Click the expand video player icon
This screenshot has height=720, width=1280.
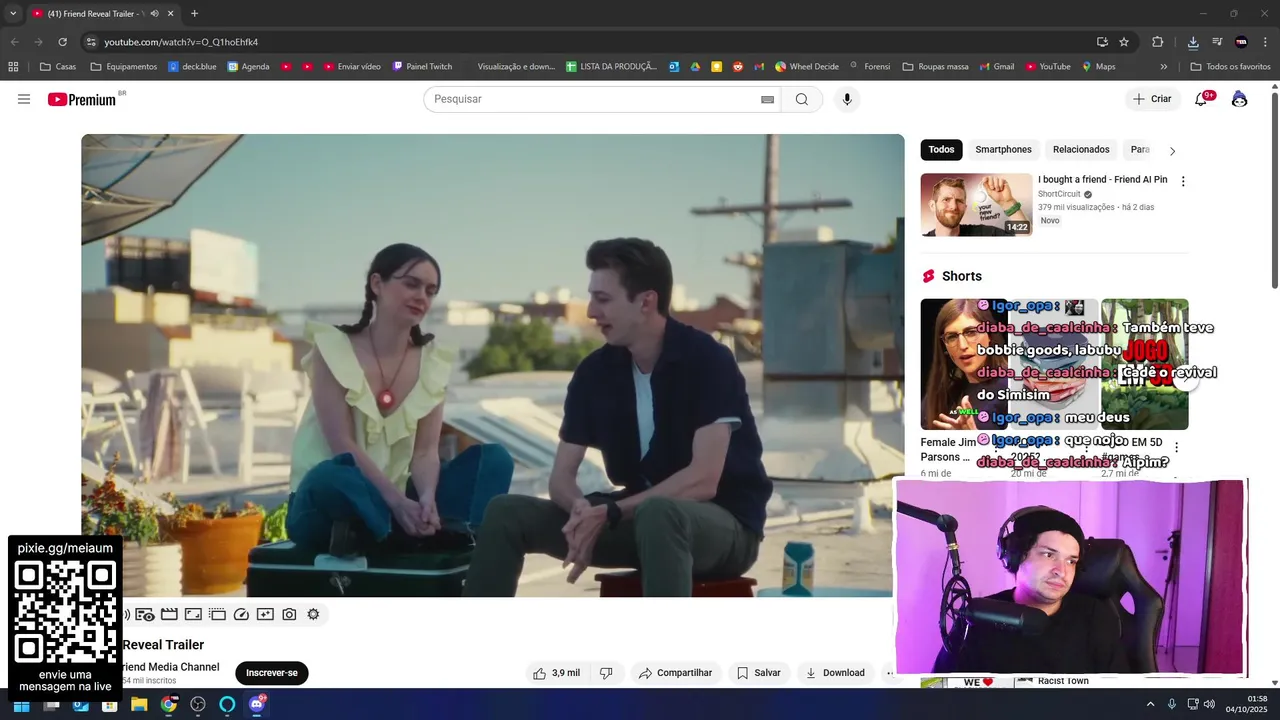[193, 614]
